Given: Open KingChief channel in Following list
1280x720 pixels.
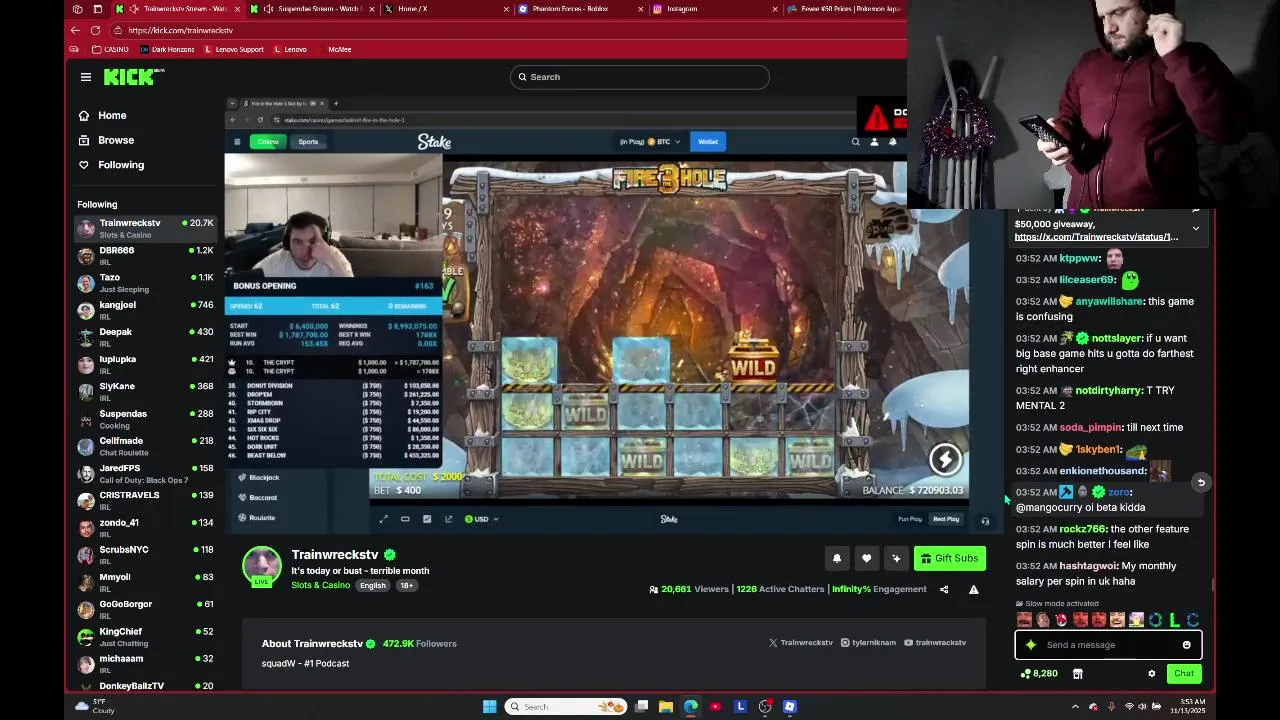Looking at the screenshot, I should coord(146,637).
